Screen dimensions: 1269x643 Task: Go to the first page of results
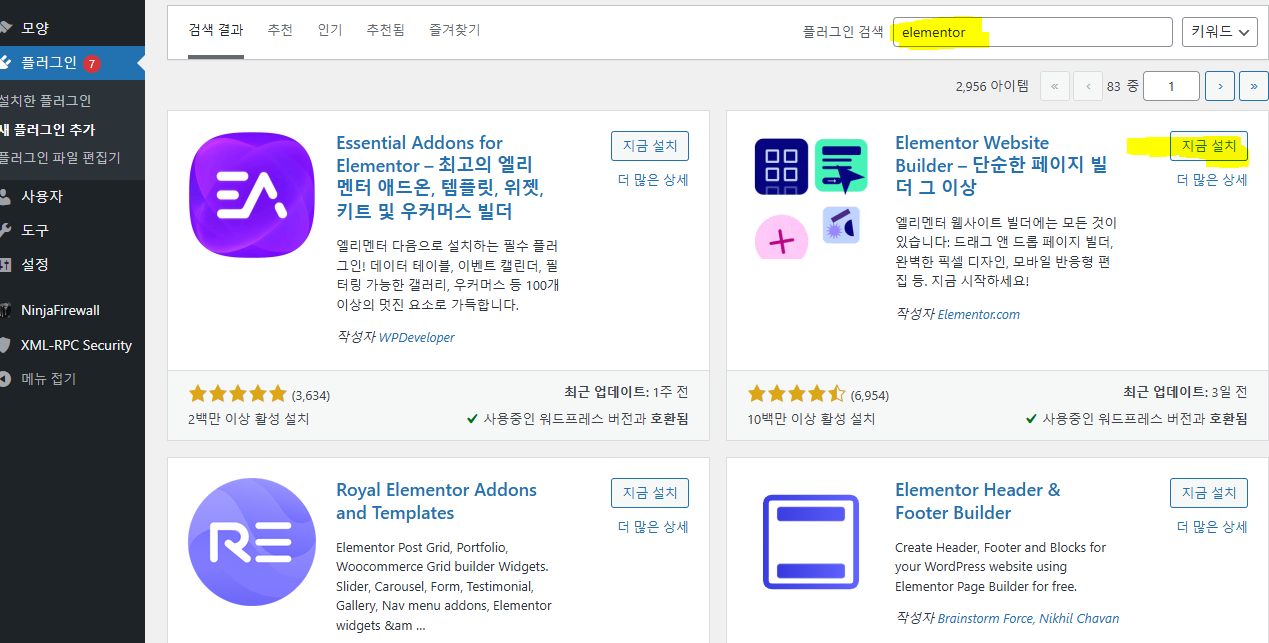pyautogui.click(x=1055, y=86)
